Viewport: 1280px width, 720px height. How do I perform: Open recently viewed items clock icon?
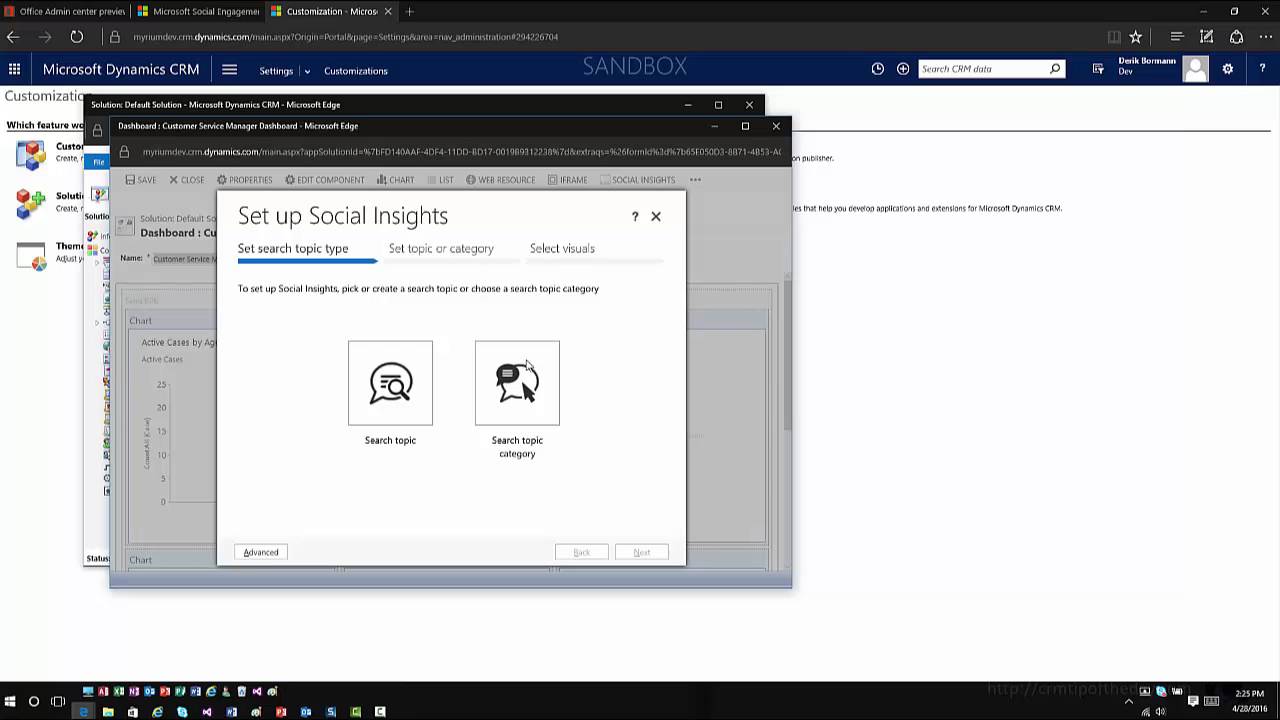point(877,69)
